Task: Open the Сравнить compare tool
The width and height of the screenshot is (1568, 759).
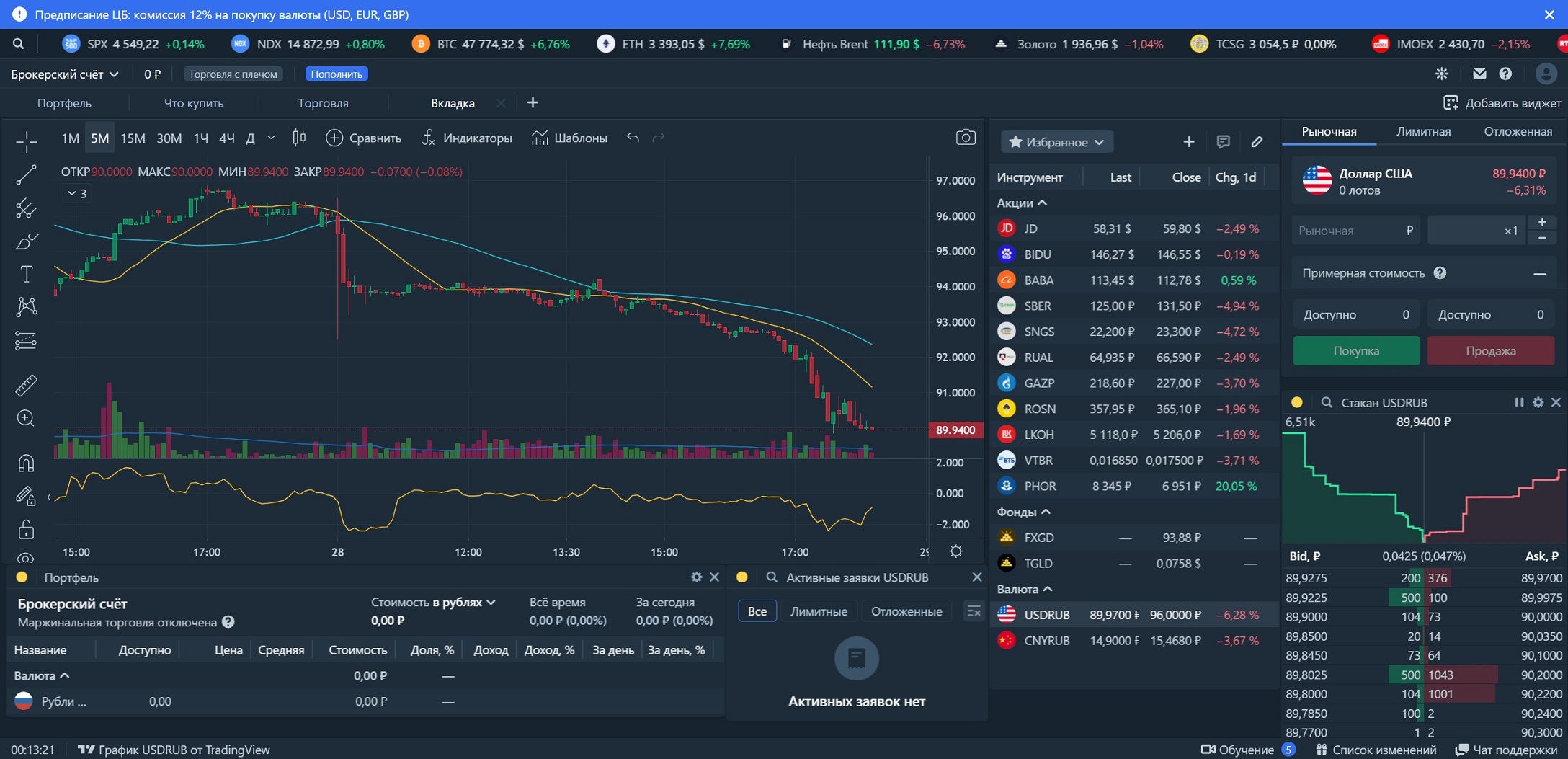Action: (364, 138)
